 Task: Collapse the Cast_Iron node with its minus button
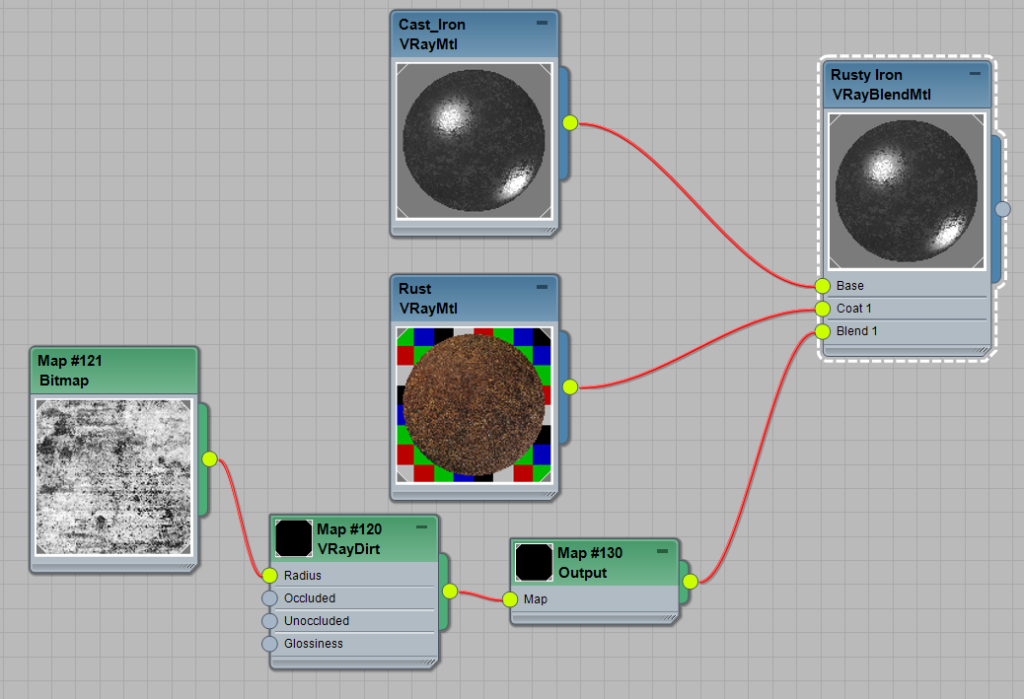point(542,23)
